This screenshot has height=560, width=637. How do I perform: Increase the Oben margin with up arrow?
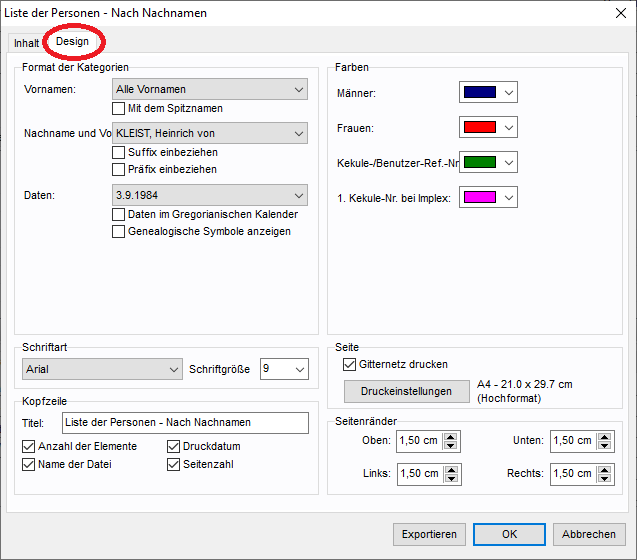(450, 436)
